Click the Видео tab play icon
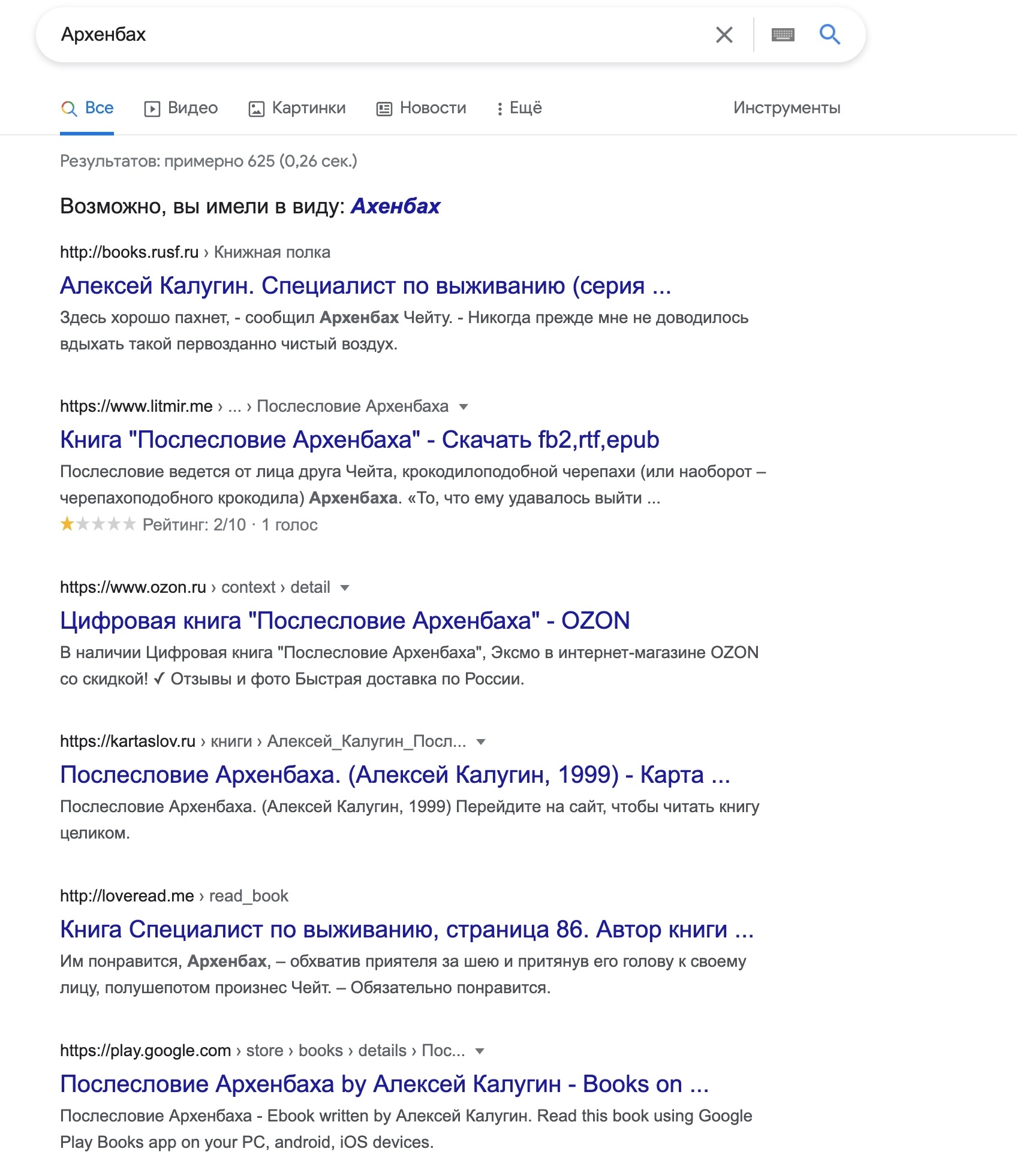The image size is (1017, 1176). pos(152,108)
